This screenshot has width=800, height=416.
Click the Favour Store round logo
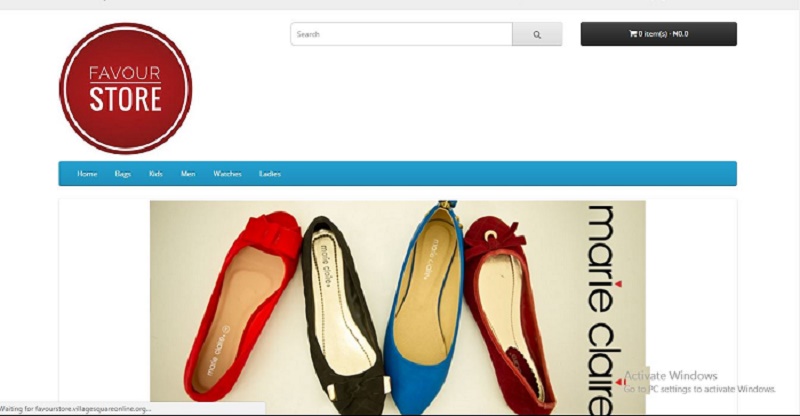coord(125,89)
